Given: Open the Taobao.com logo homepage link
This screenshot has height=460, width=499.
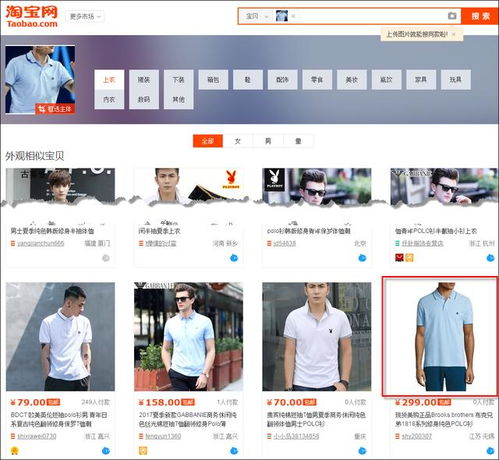Looking at the screenshot, I should coord(32,16).
